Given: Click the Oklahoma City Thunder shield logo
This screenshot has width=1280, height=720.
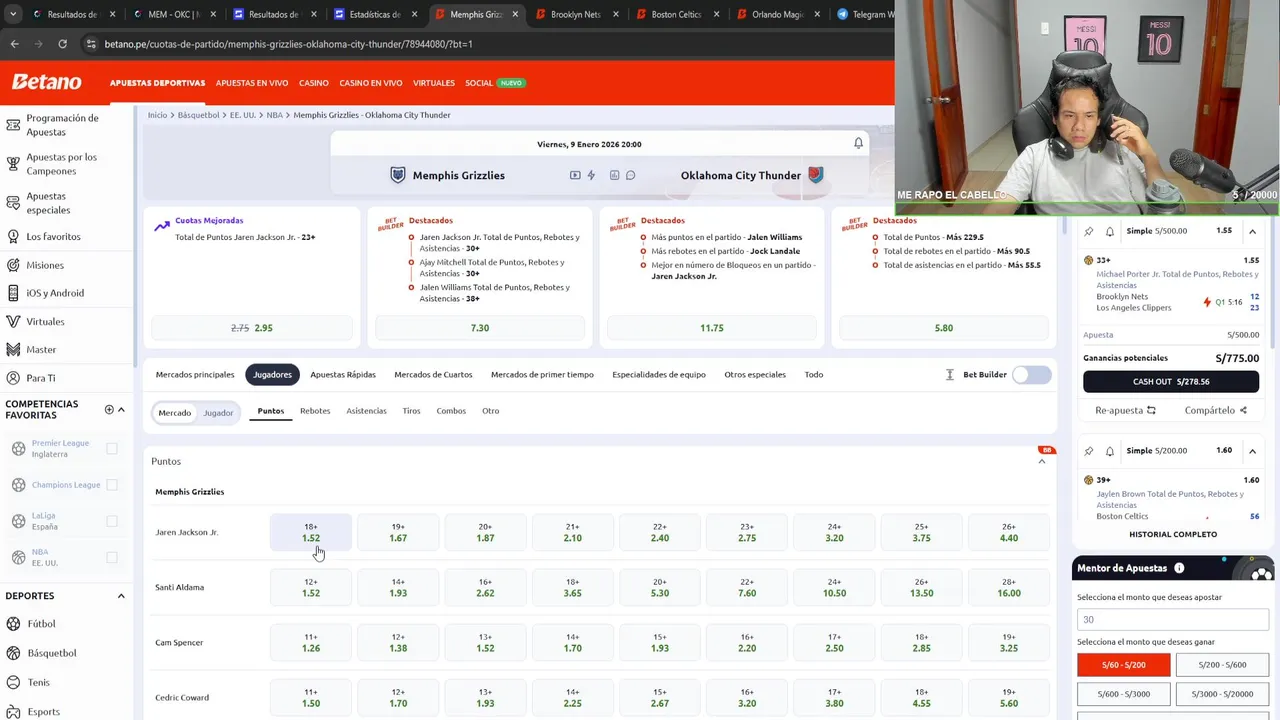Looking at the screenshot, I should [x=815, y=175].
